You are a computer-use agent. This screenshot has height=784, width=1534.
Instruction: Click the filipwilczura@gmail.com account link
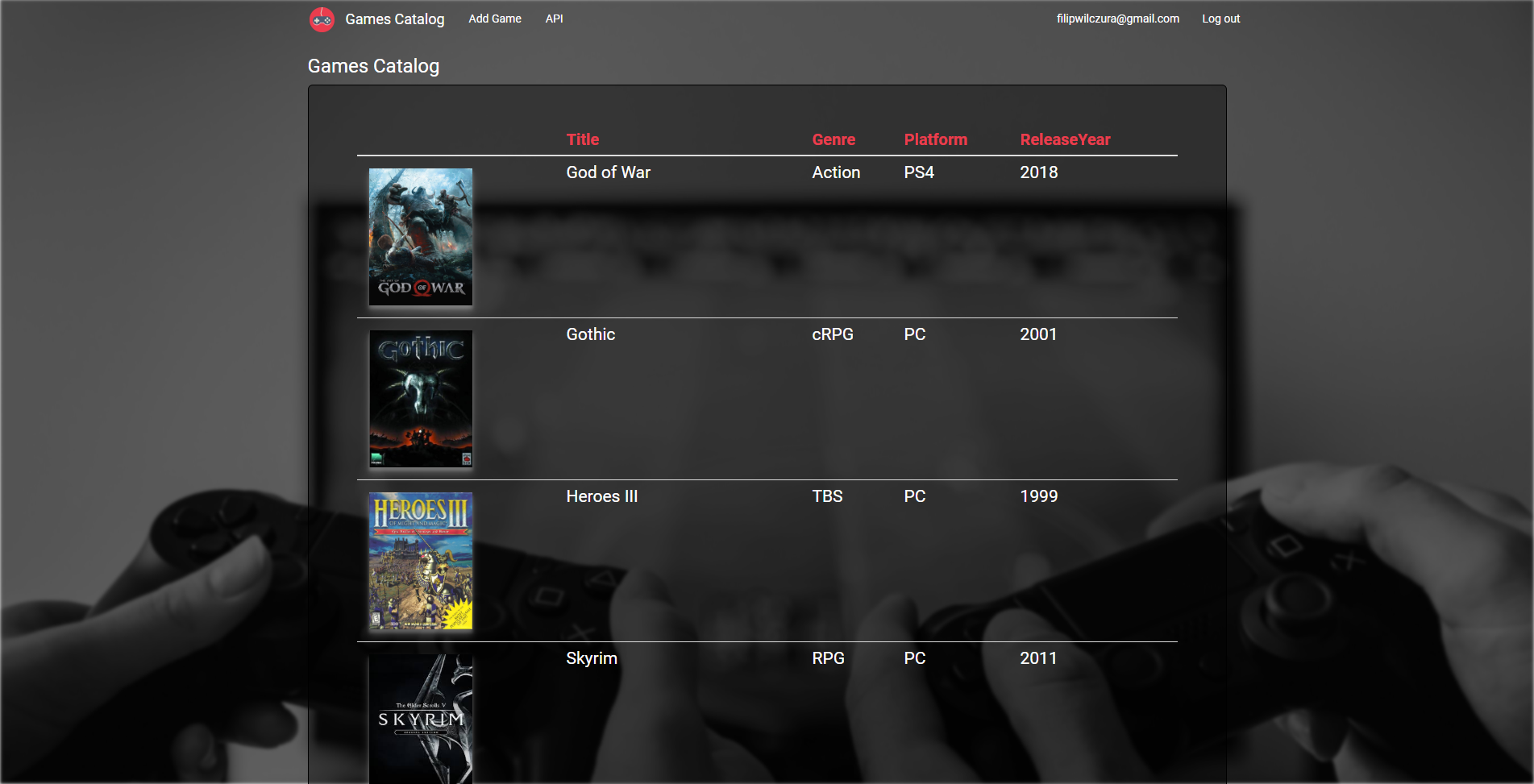pyautogui.click(x=1117, y=19)
